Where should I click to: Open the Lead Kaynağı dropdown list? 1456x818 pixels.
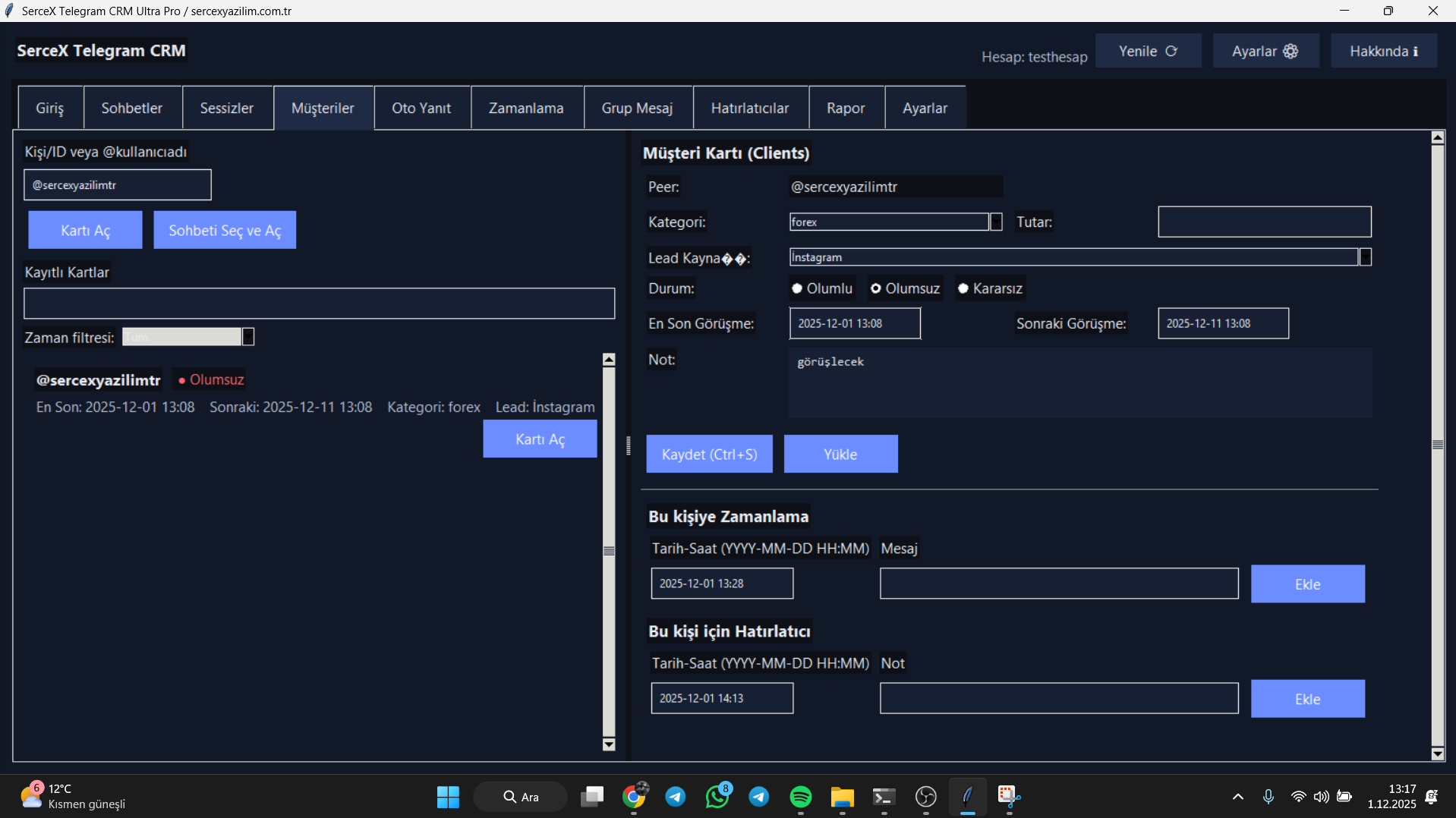pos(1365,257)
